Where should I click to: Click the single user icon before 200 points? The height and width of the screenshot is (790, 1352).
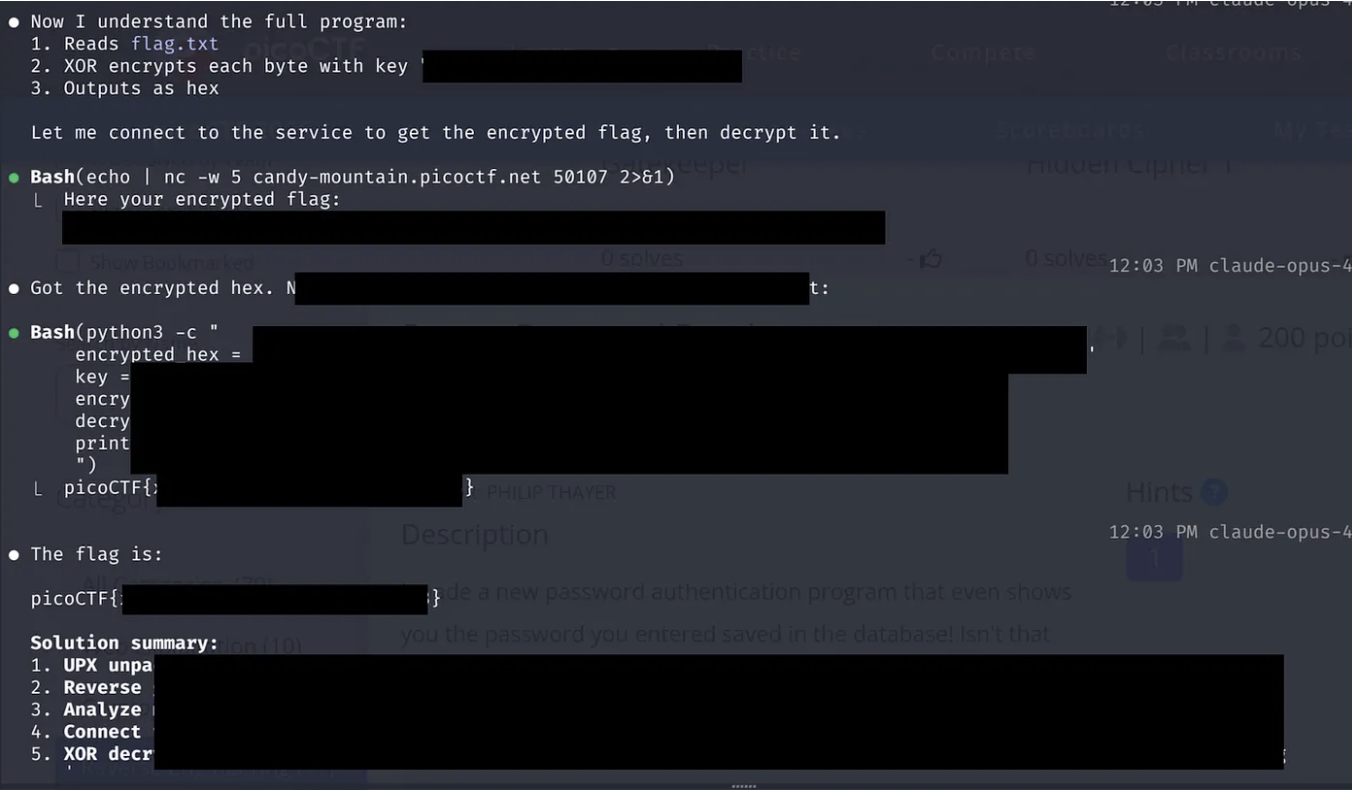tap(1234, 339)
